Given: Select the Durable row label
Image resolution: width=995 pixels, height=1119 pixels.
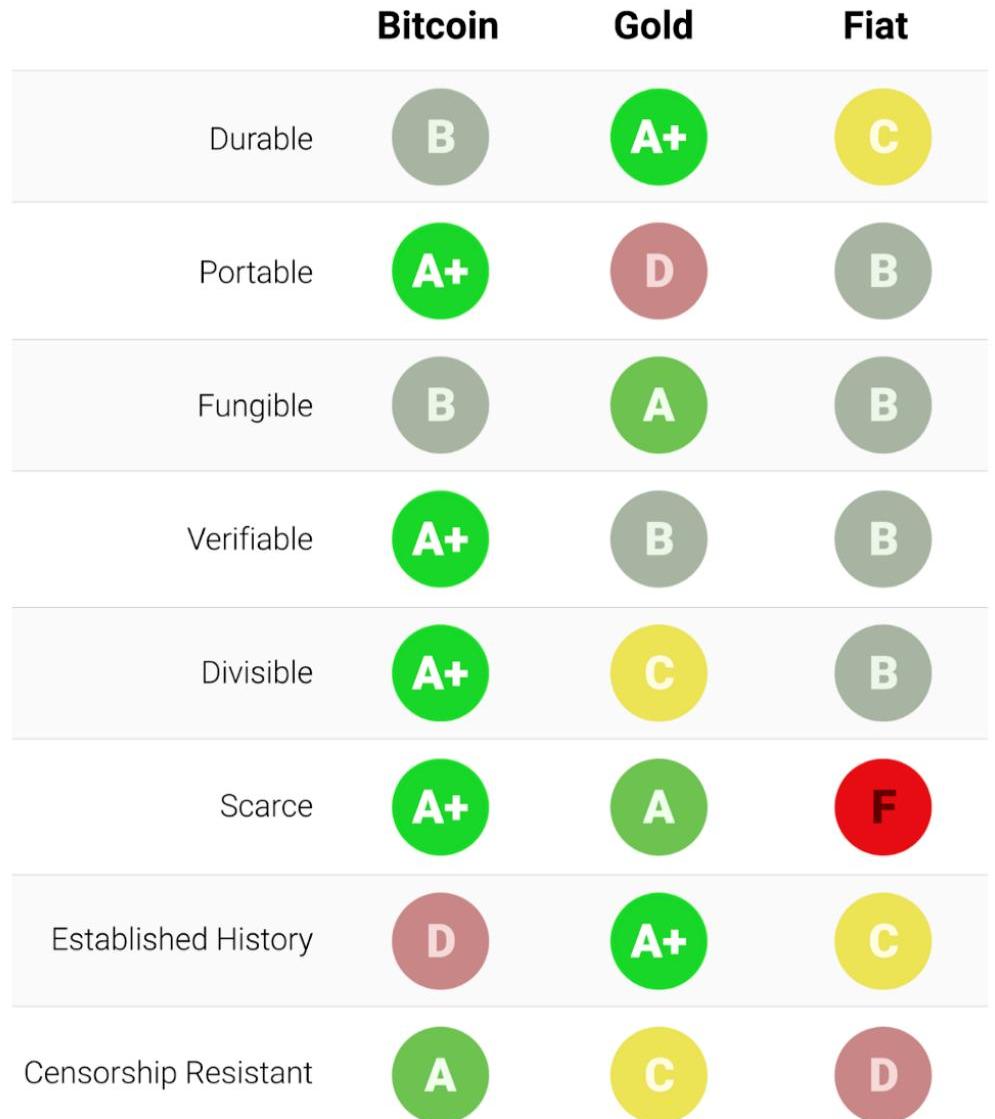Looking at the screenshot, I should click(261, 139).
